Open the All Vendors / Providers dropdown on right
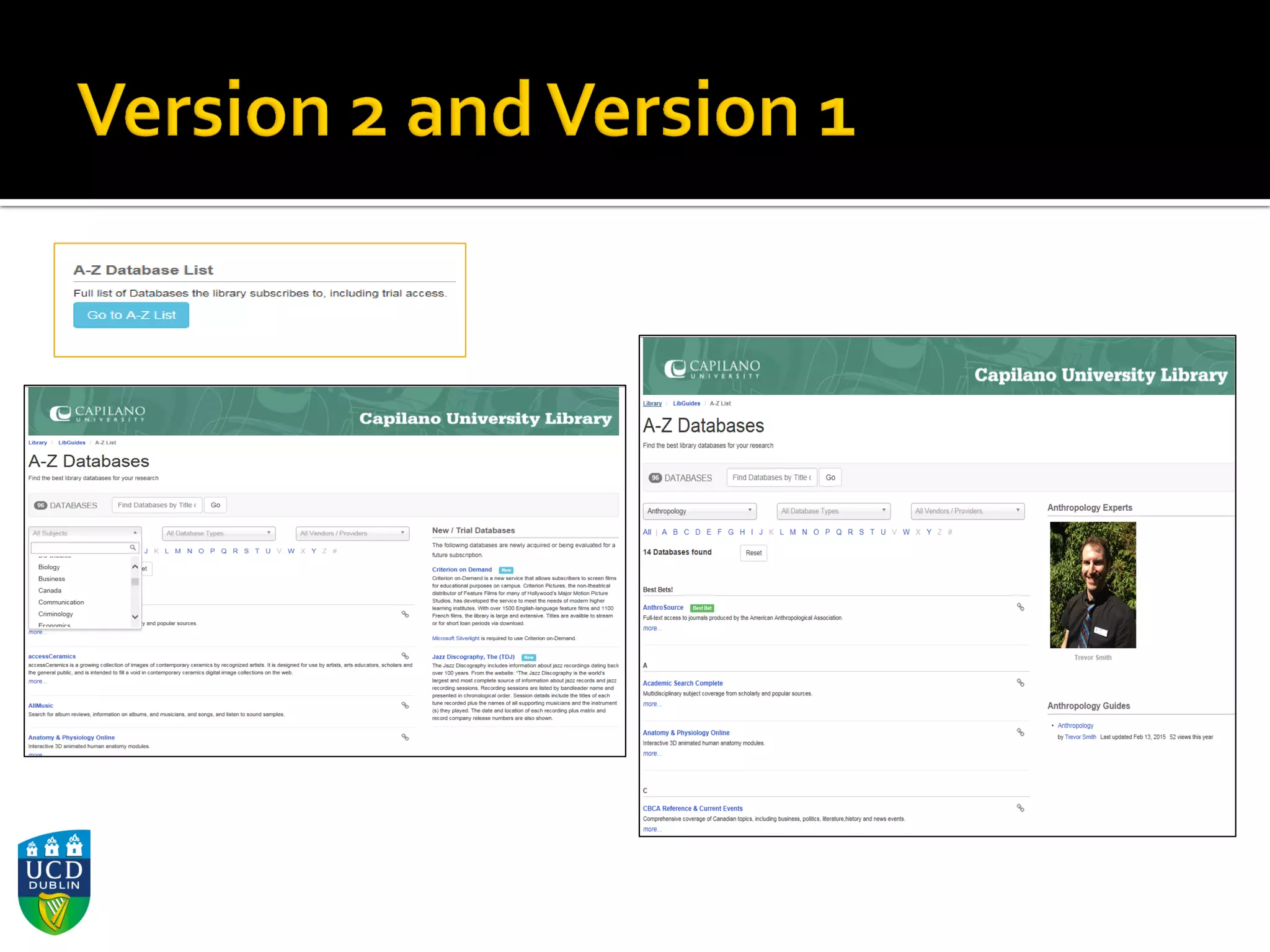Image resolution: width=1270 pixels, height=952 pixels. click(x=967, y=511)
